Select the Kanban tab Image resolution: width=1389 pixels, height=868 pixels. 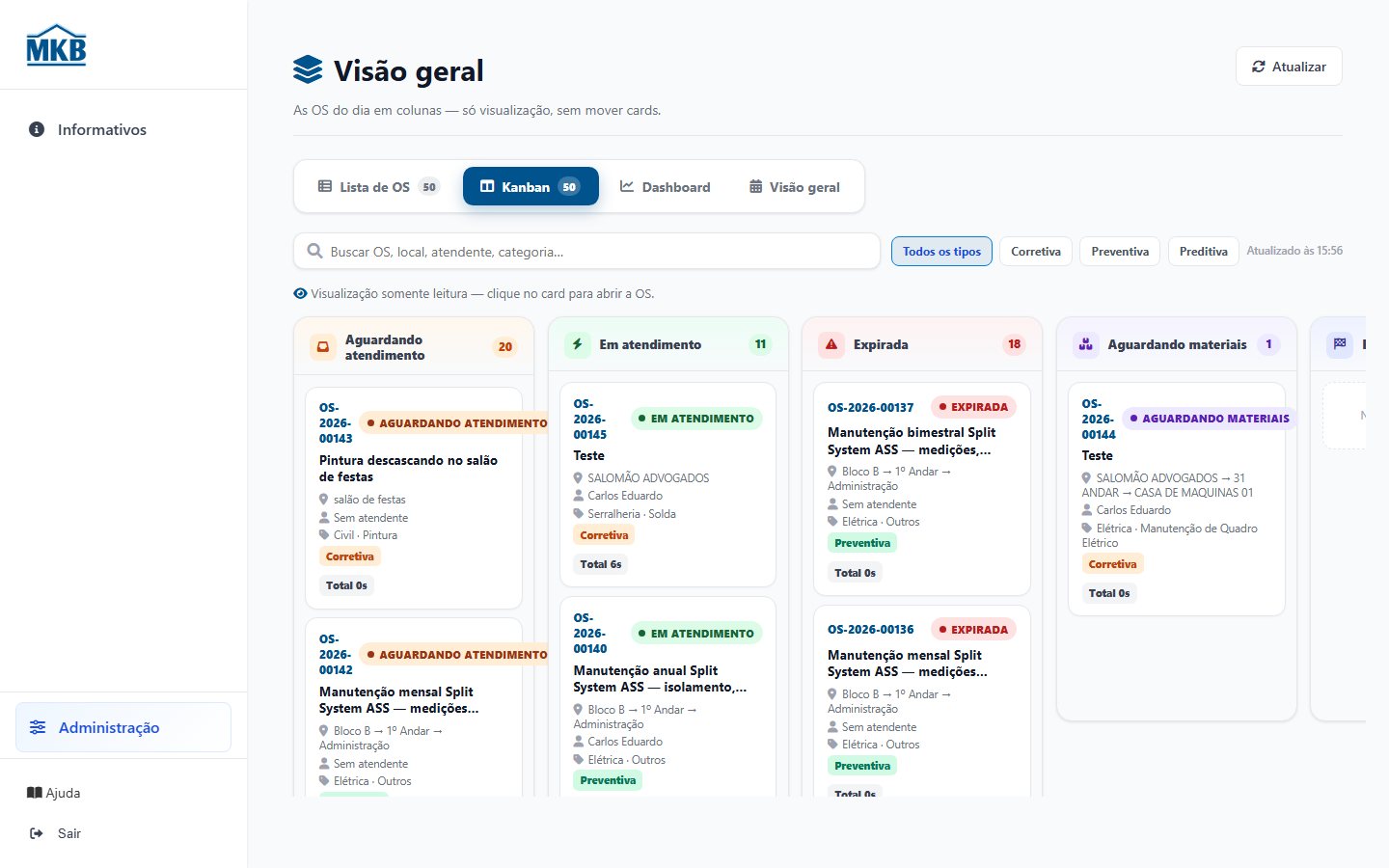[x=531, y=186]
